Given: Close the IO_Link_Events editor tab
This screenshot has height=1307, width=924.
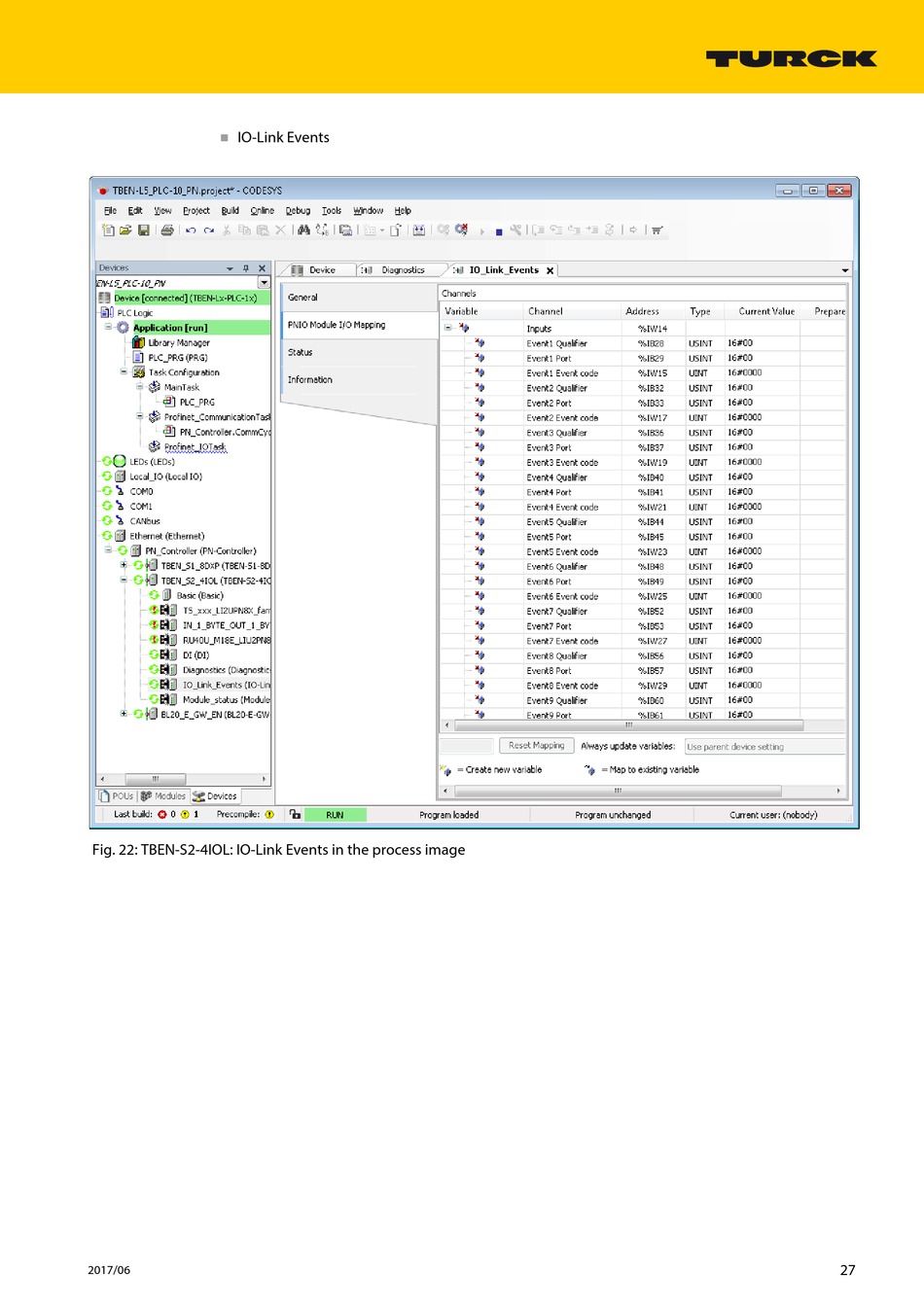Looking at the screenshot, I should (551, 270).
